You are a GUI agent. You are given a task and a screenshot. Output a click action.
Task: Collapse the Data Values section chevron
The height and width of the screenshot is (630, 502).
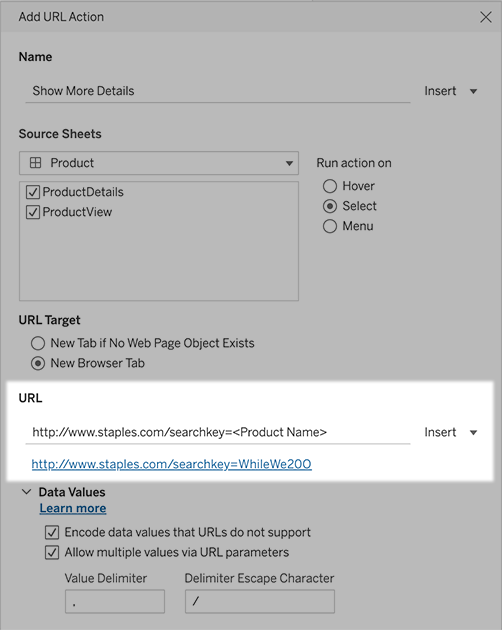click(x=27, y=492)
